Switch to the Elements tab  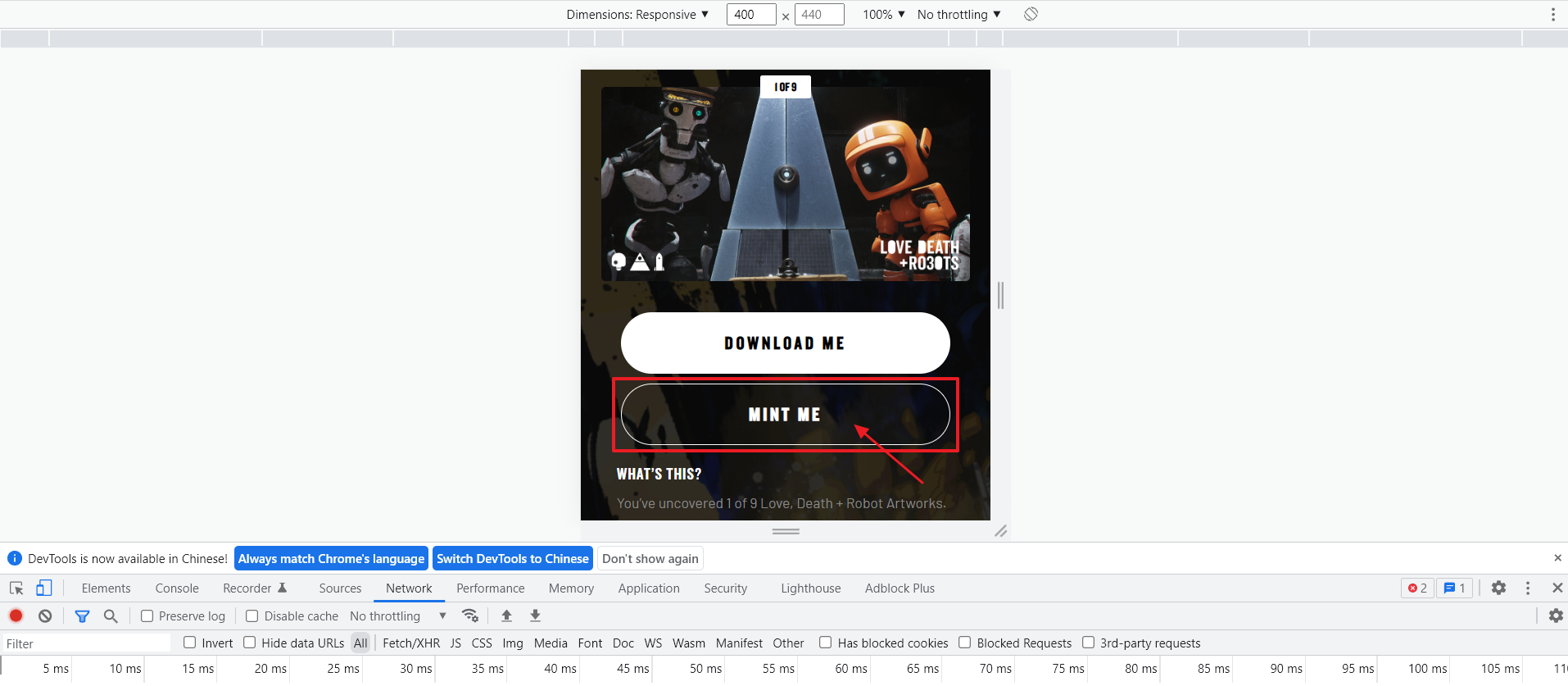[106, 588]
